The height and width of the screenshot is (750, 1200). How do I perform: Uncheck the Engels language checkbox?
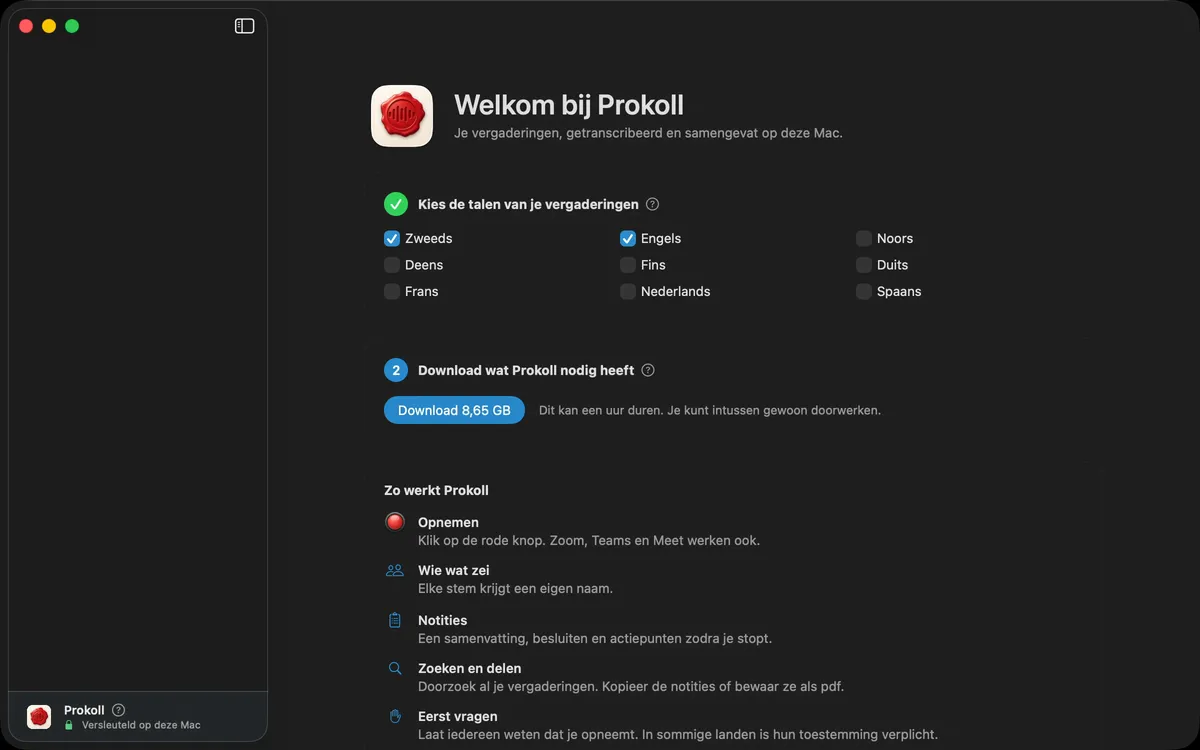pyautogui.click(x=628, y=239)
